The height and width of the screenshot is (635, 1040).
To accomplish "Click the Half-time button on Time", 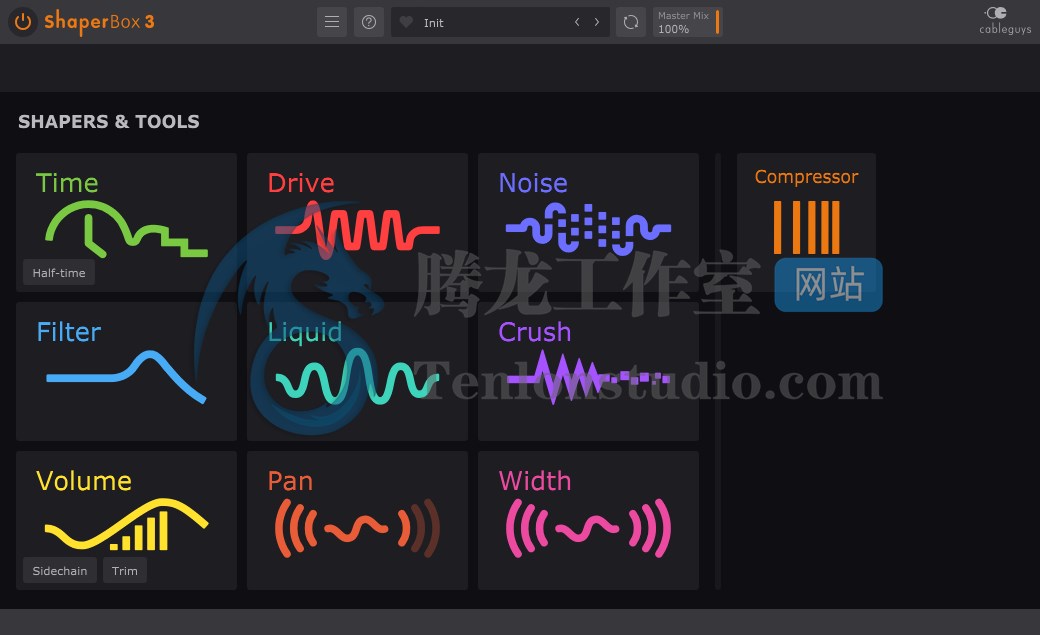I will pyautogui.click(x=59, y=273).
